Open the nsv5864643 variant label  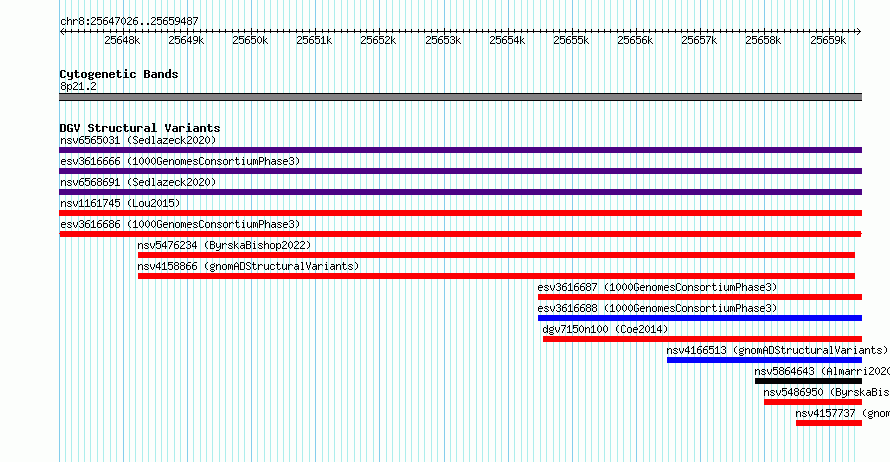[822, 371]
